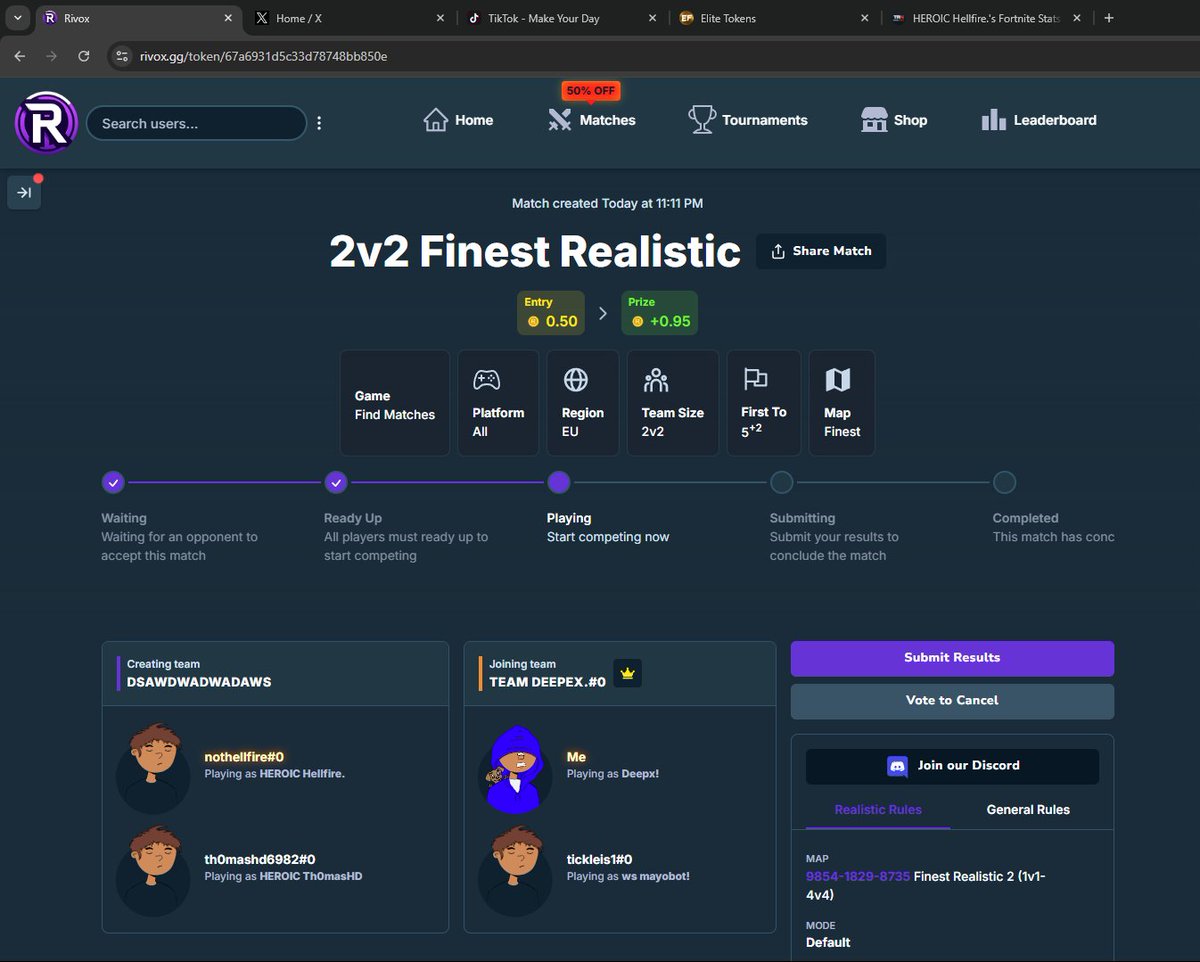Close the TikTok browser tab

click(x=652, y=18)
